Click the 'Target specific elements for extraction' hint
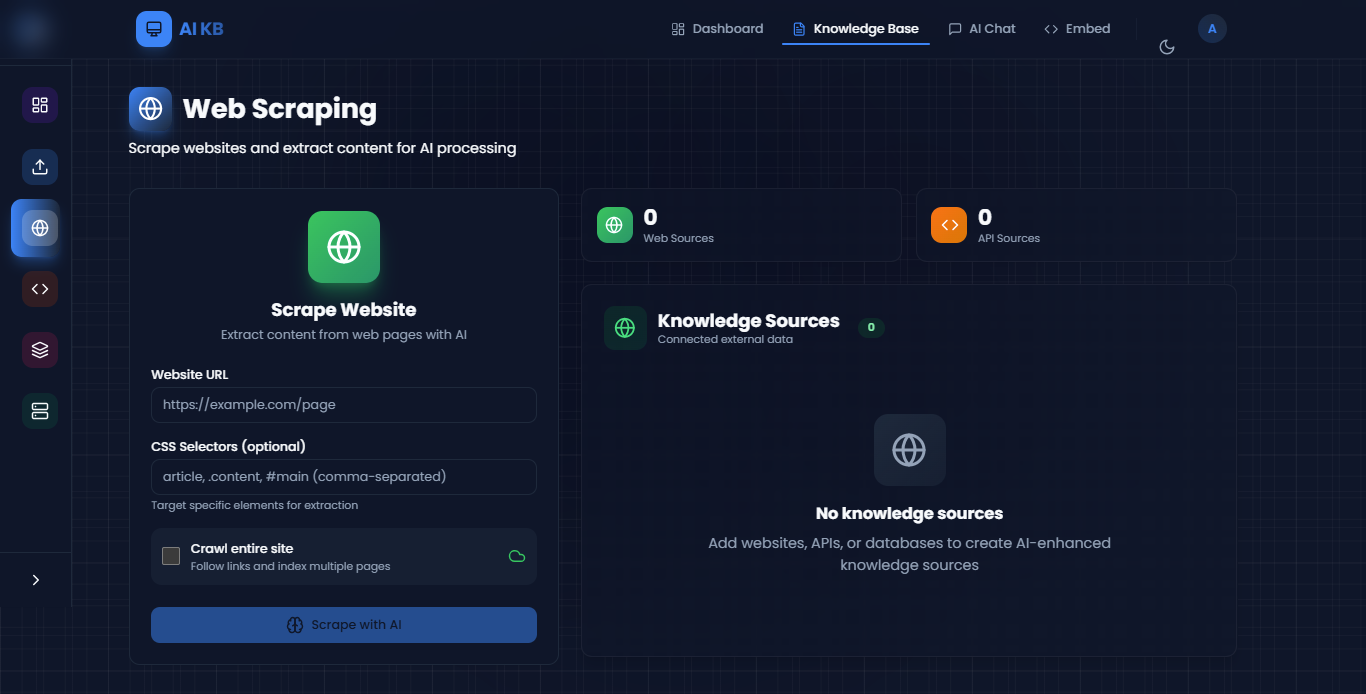1366x694 pixels. 254,505
